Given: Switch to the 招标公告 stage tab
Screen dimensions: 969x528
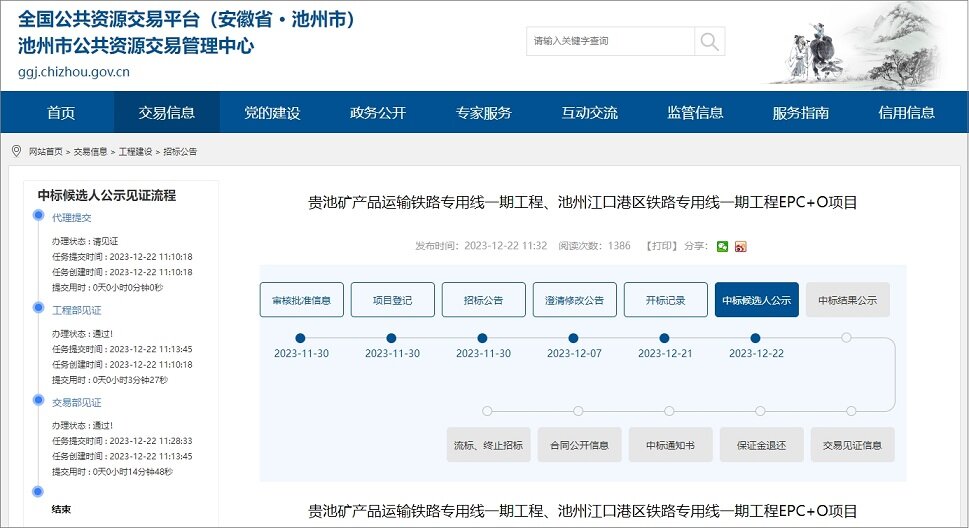Looking at the screenshot, I should [483, 300].
